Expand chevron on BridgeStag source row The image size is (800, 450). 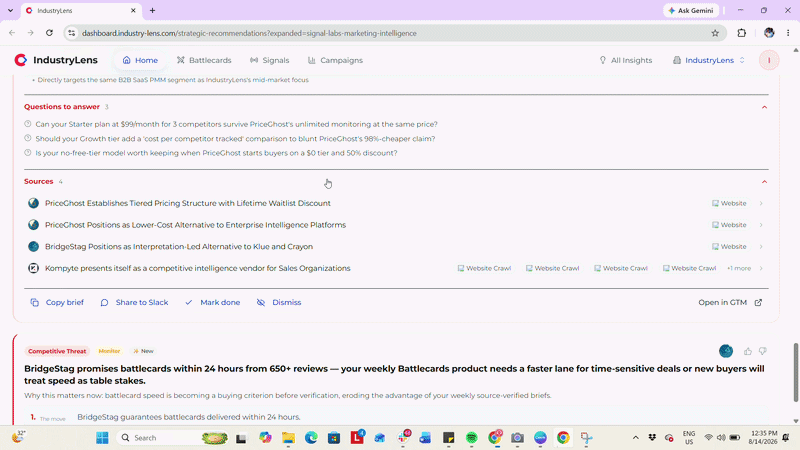761,246
